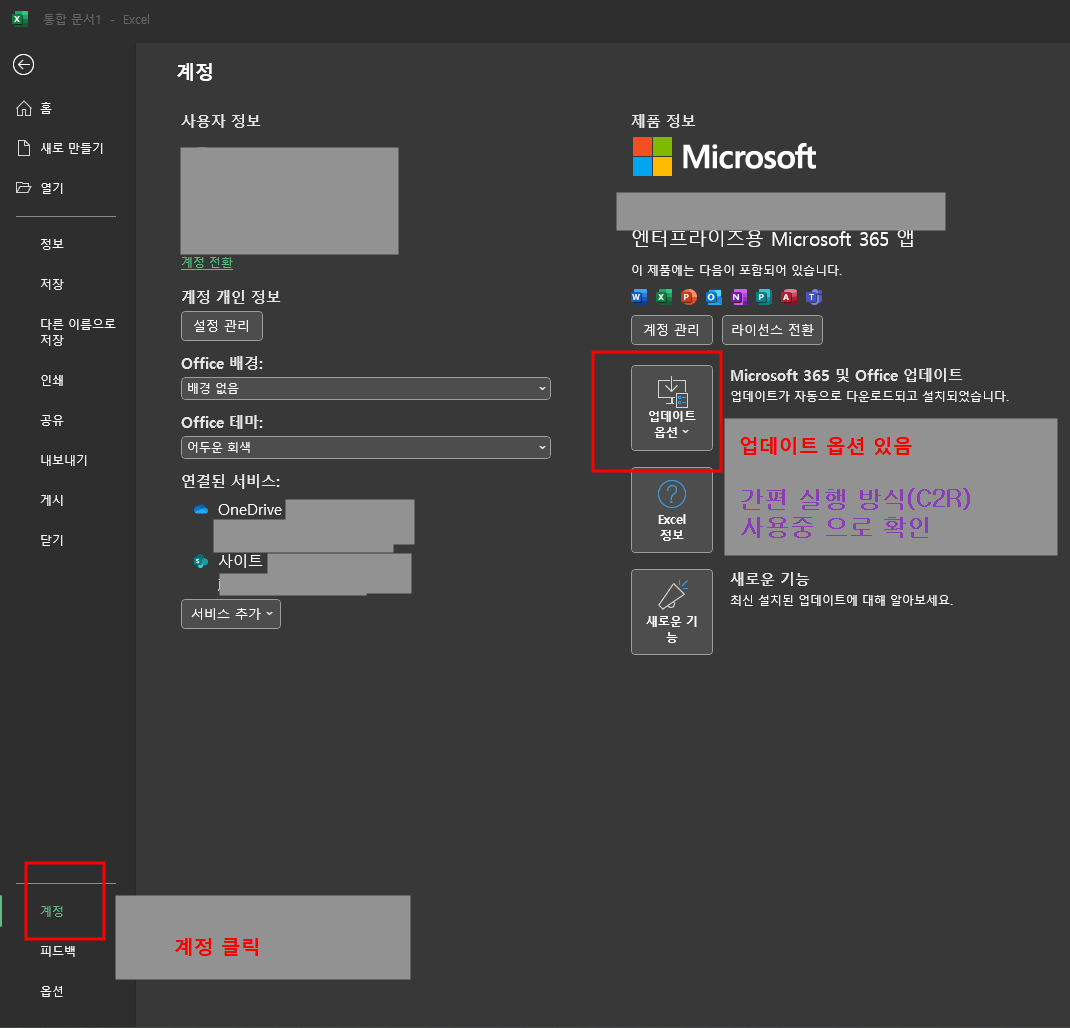Viewport: 1070px width, 1028px height.
Task: Select the 인쇄 menu item
Action: [52, 380]
